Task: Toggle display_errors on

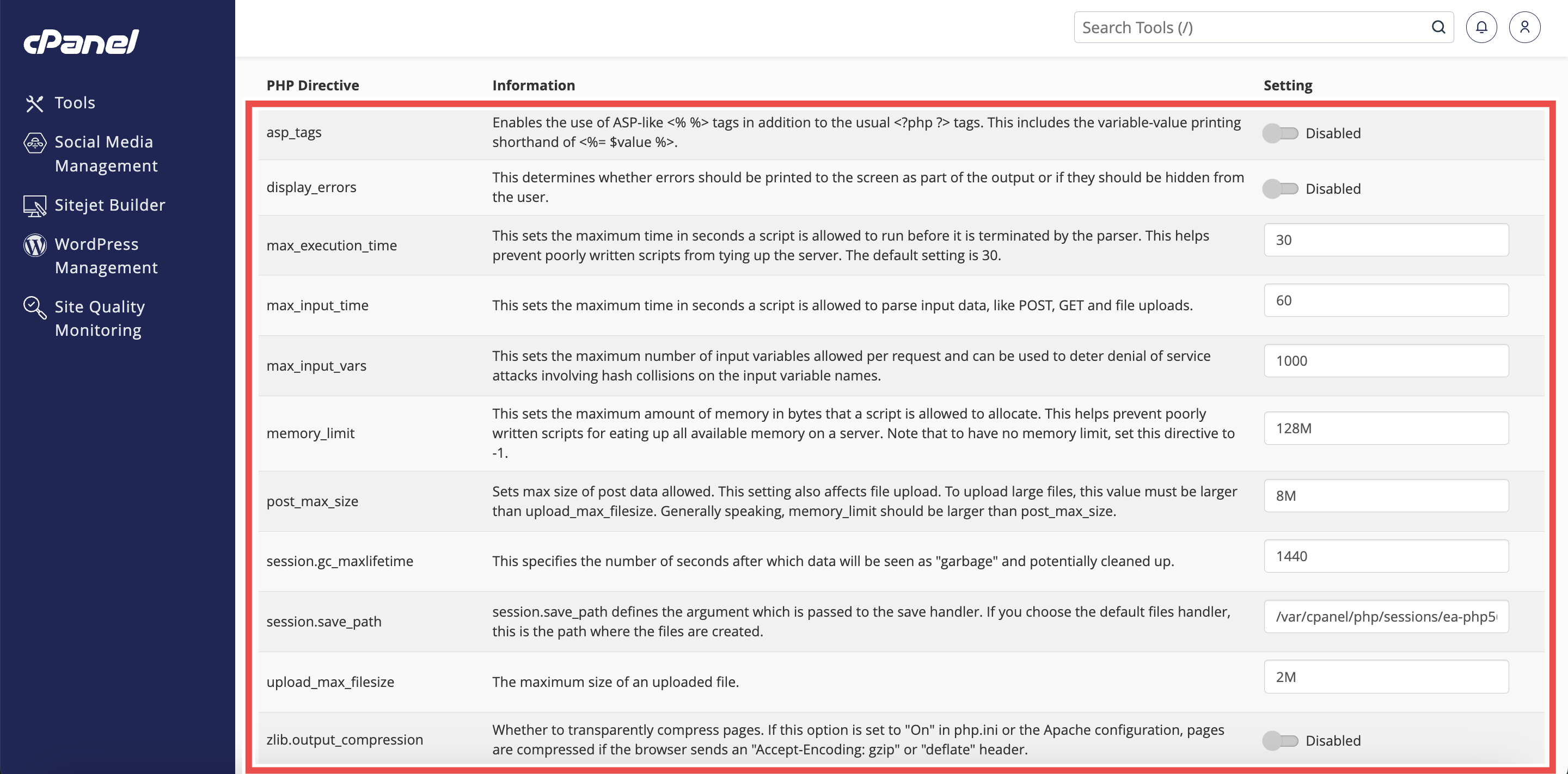Action: (1279, 189)
